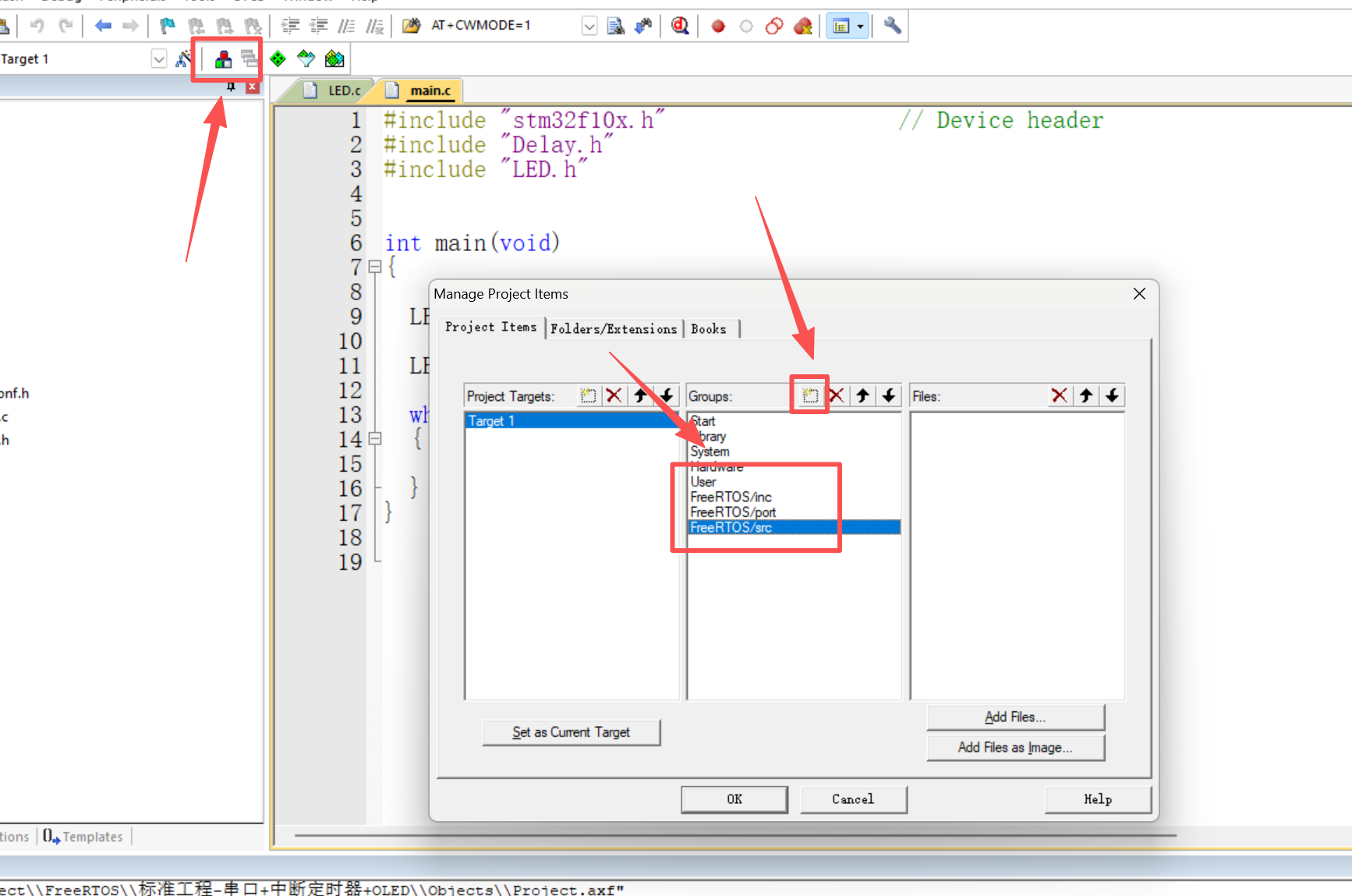Click the Target Options magic wand icon

(184, 58)
